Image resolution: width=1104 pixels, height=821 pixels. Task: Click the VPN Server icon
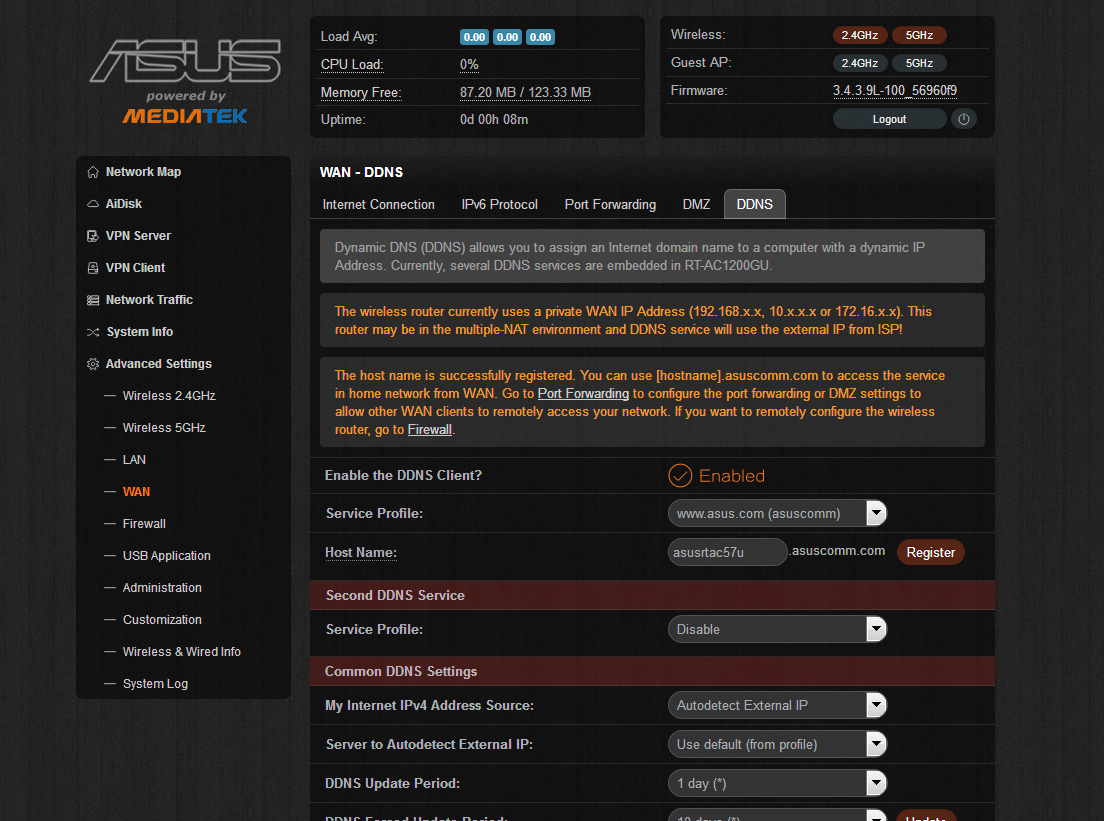coord(92,236)
